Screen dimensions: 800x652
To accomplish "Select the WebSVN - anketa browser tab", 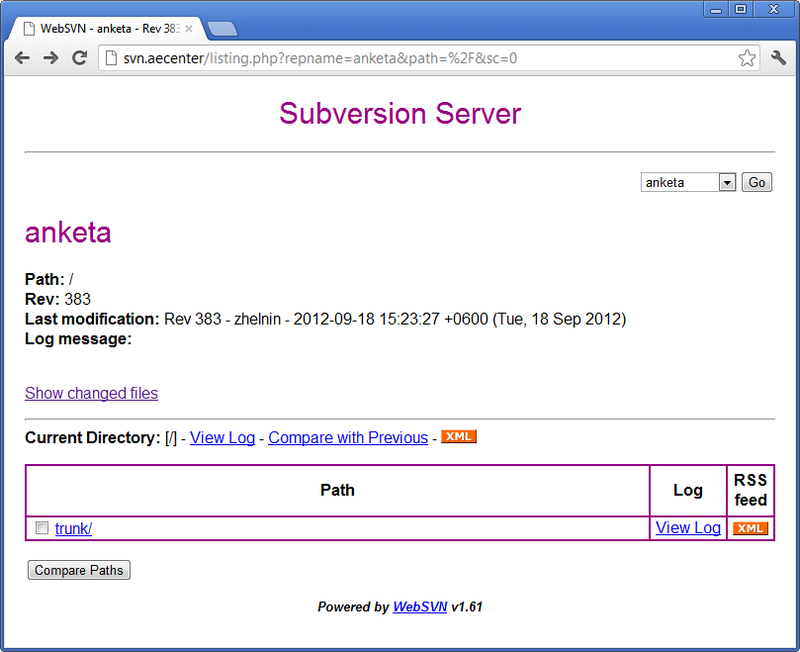I will pos(105,28).
